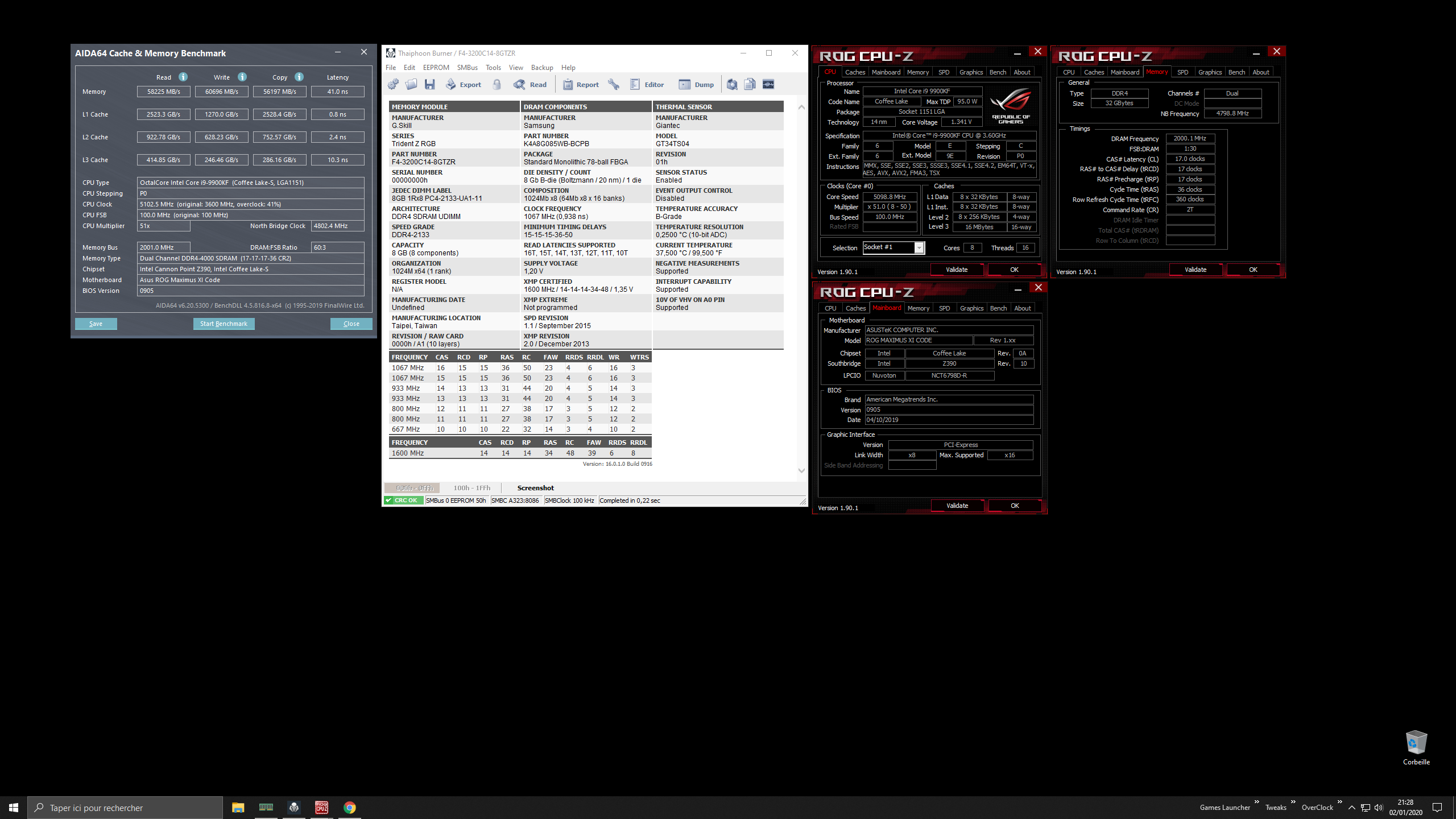
Task: Click the info icon next to Read
Action: (x=183, y=77)
